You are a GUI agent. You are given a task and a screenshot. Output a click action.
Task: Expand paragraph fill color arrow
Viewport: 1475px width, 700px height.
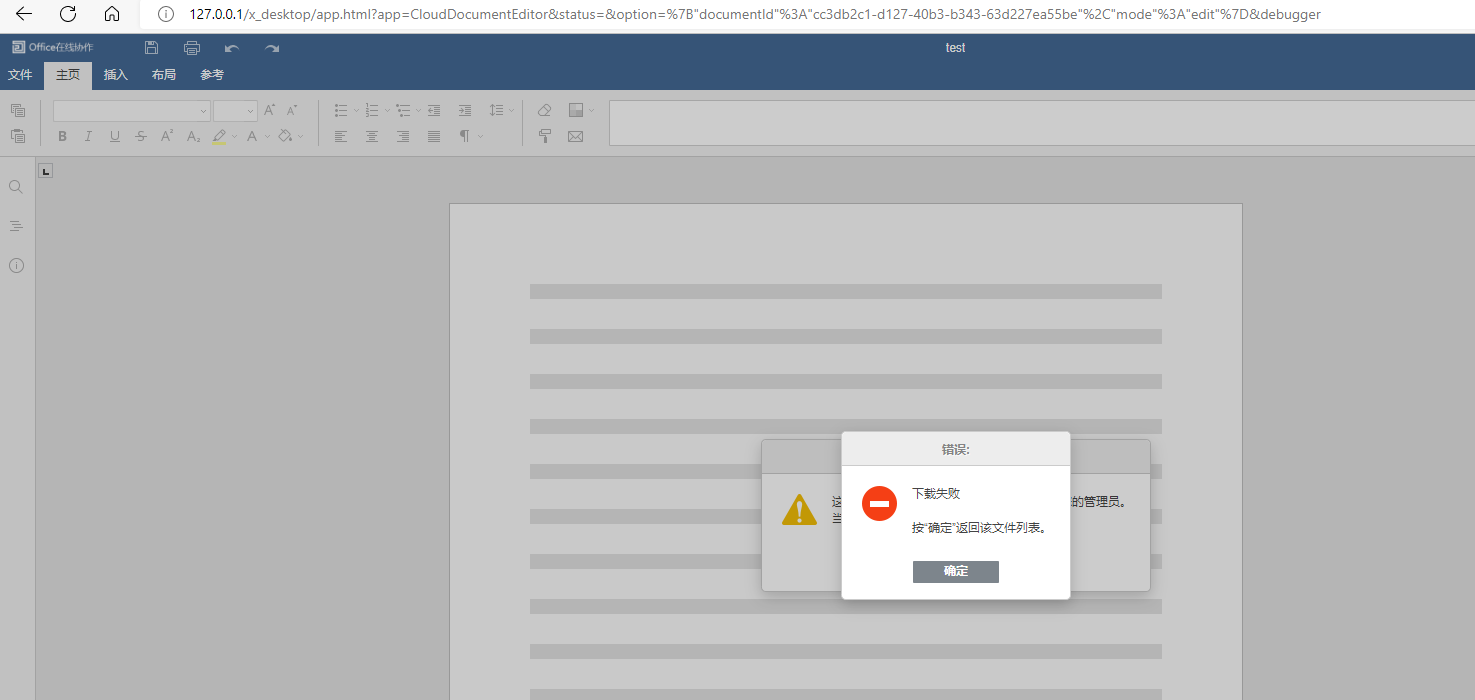click(x=300, y=136)
